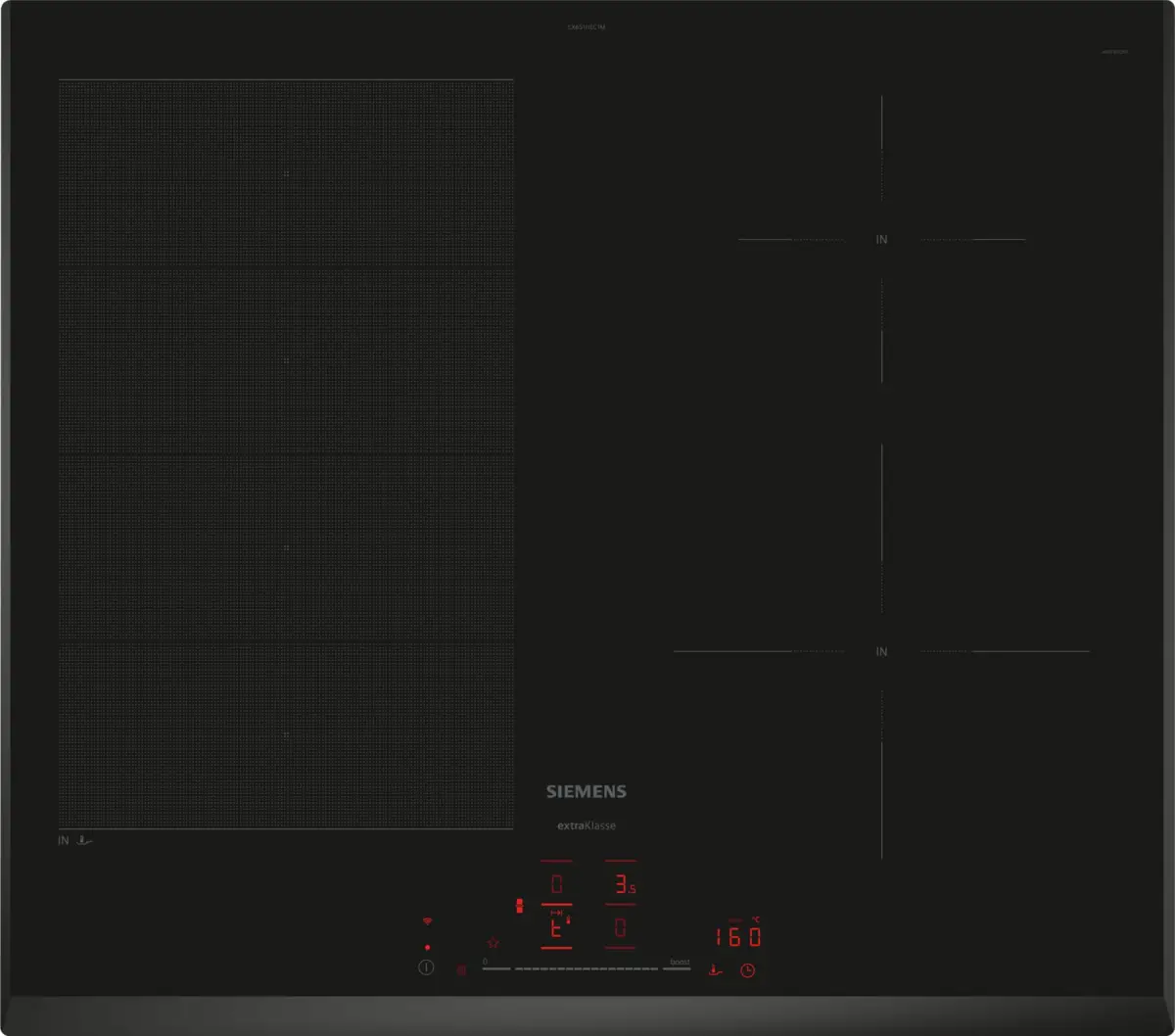Activate the frying sensor pan icon
This screenshot has height=1036, width=1175.
pyautogui.click(x=716, y=970)
